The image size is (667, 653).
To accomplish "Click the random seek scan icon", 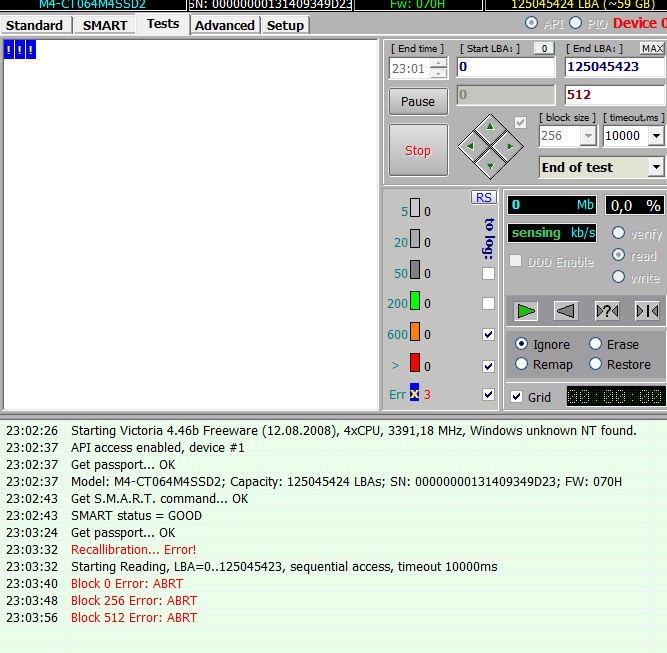I will [x=607, y=311].
